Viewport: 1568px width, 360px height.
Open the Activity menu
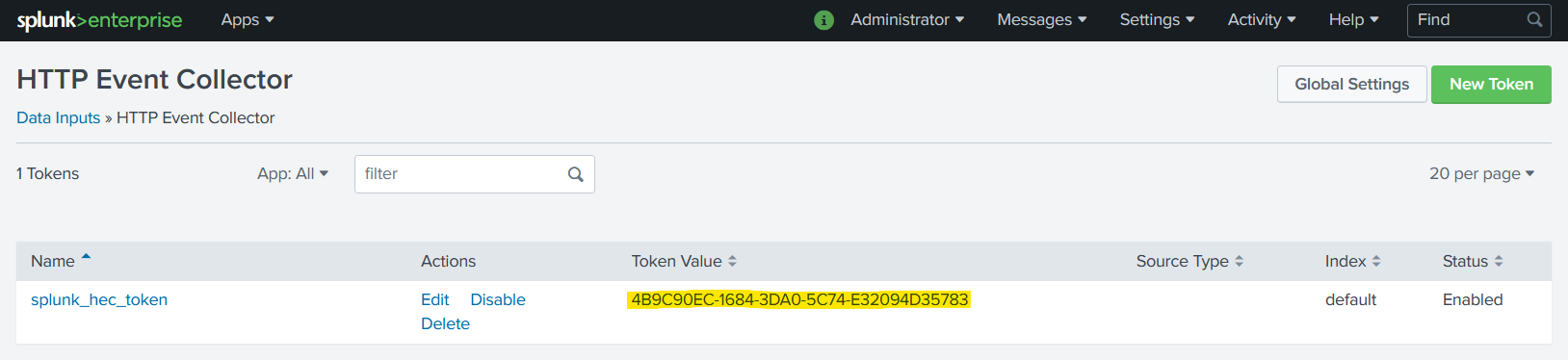tap(1262, 20)
